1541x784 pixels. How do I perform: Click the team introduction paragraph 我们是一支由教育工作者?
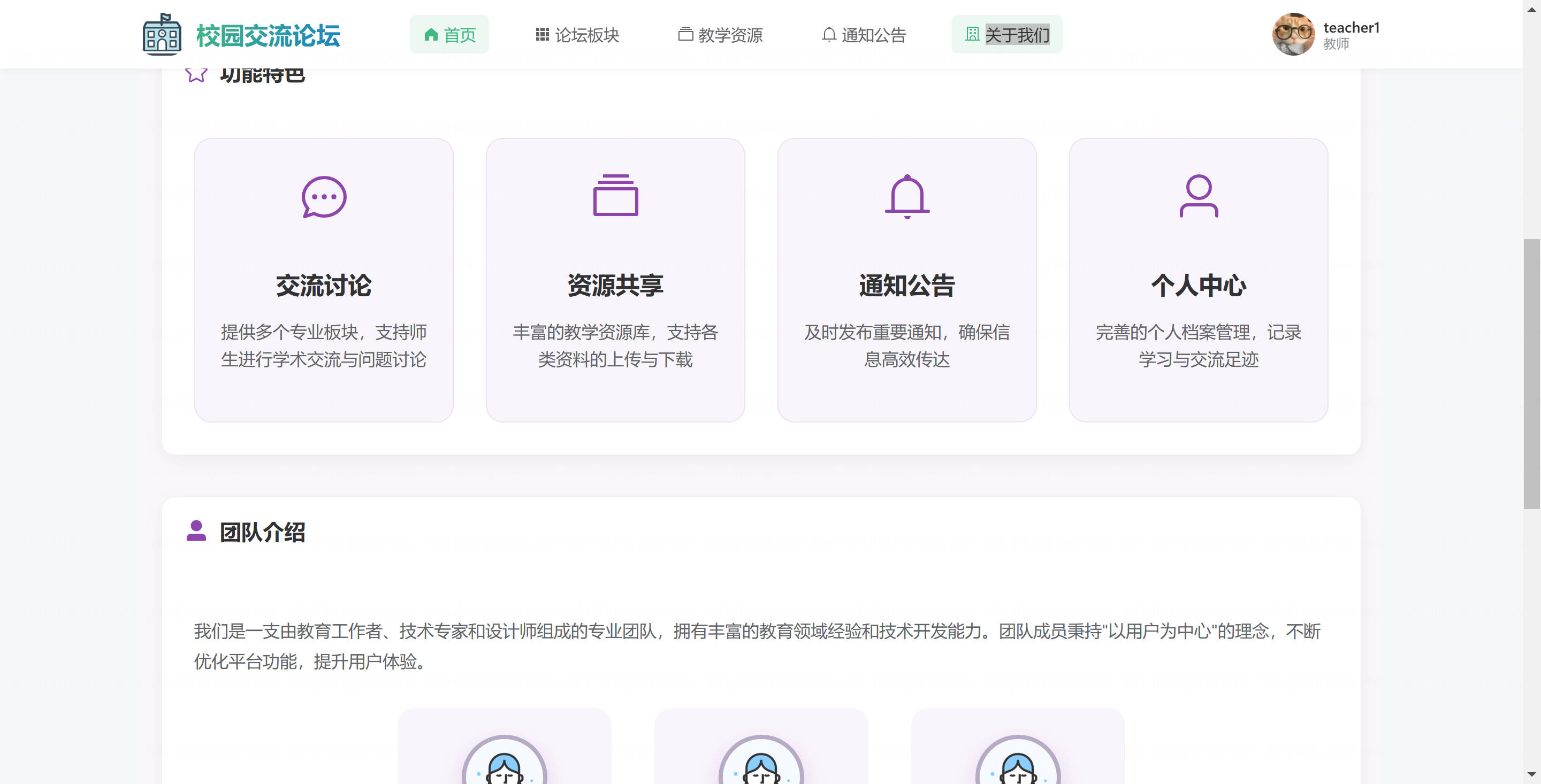pyautogui.click(x=757, y=647)
